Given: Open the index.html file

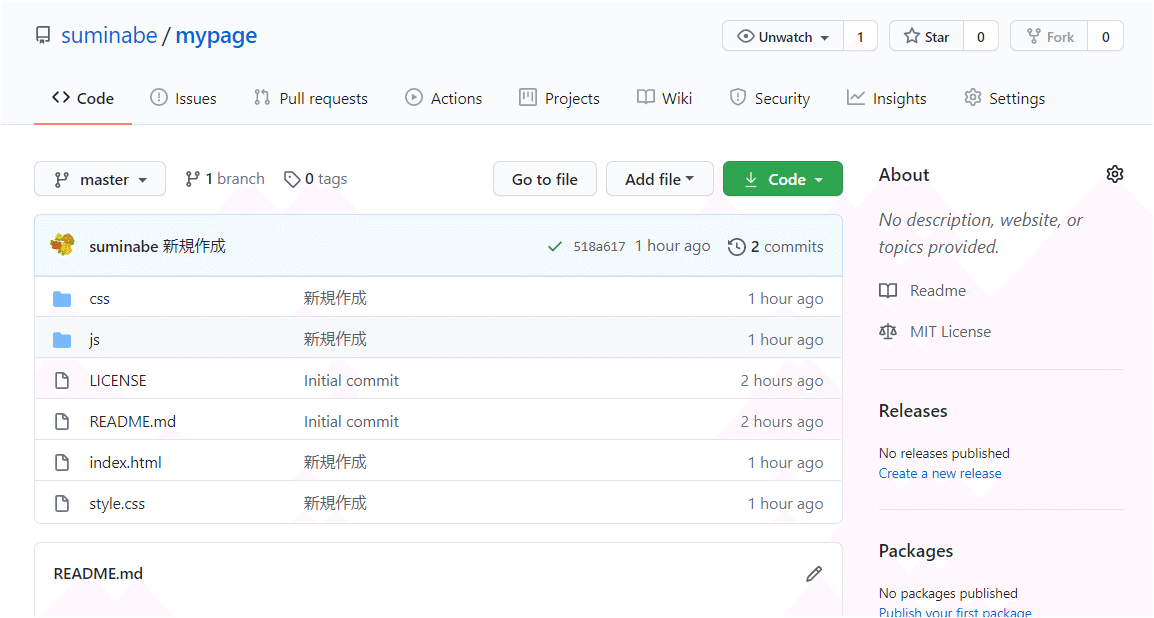Looking at the screenshot, I should [x=125, y=463].
